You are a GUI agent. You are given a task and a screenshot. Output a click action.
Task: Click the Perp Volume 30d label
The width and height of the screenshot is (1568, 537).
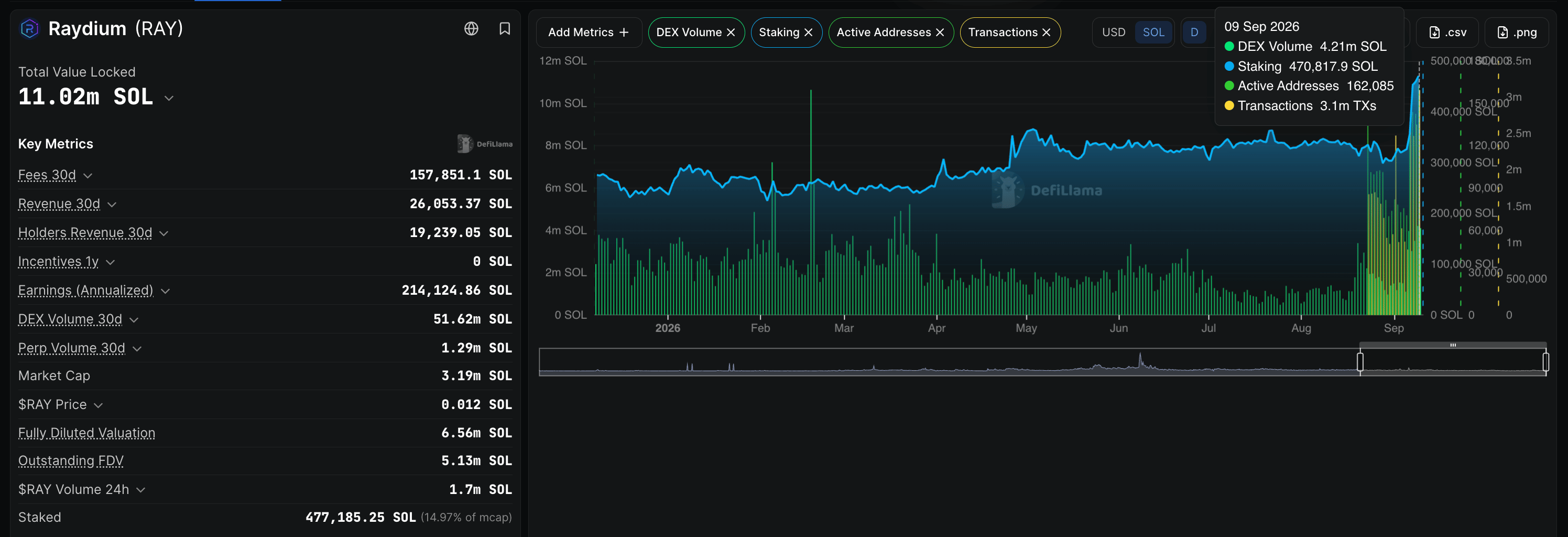point(72,348)
